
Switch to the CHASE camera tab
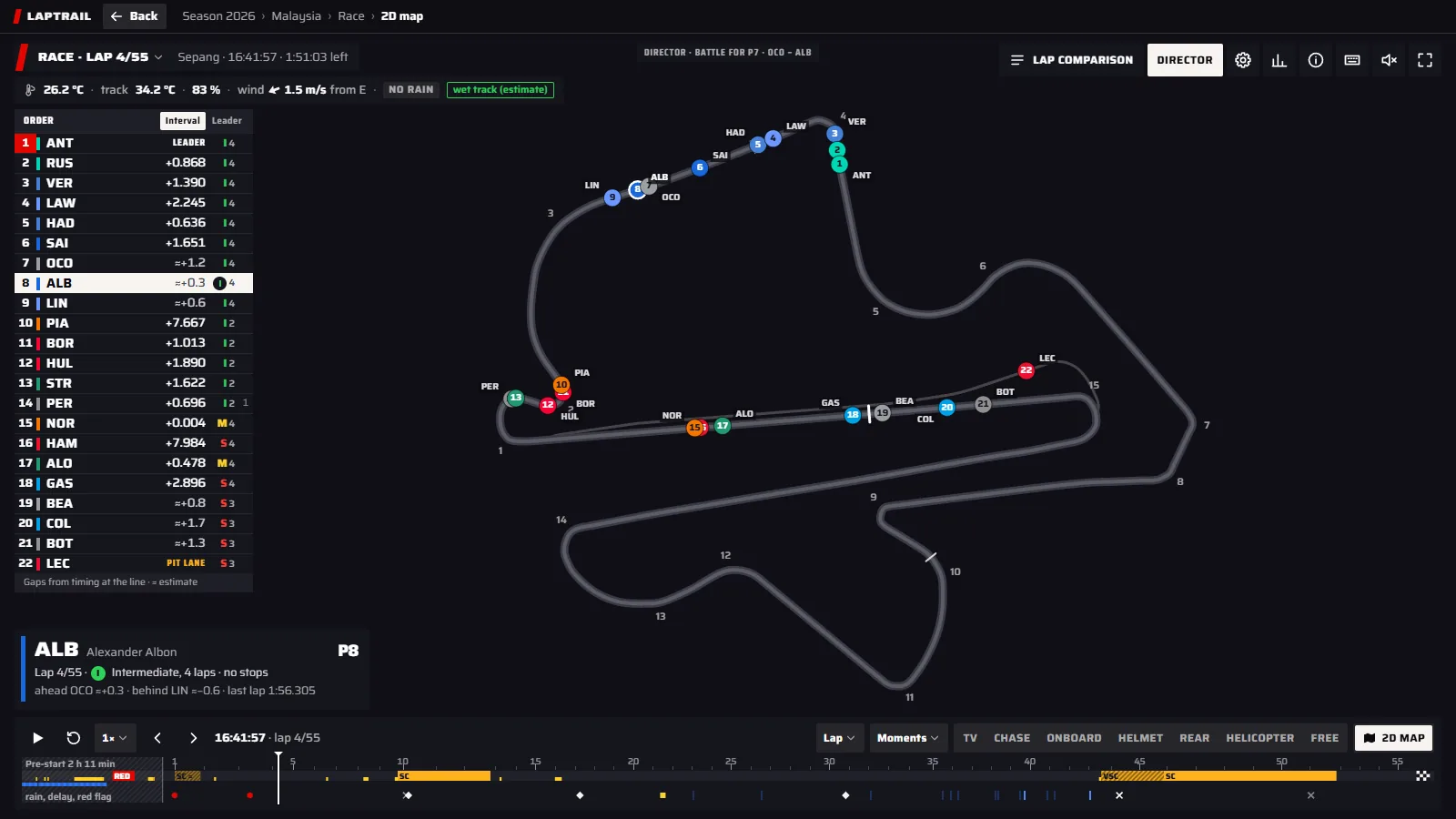(1012, 738)
